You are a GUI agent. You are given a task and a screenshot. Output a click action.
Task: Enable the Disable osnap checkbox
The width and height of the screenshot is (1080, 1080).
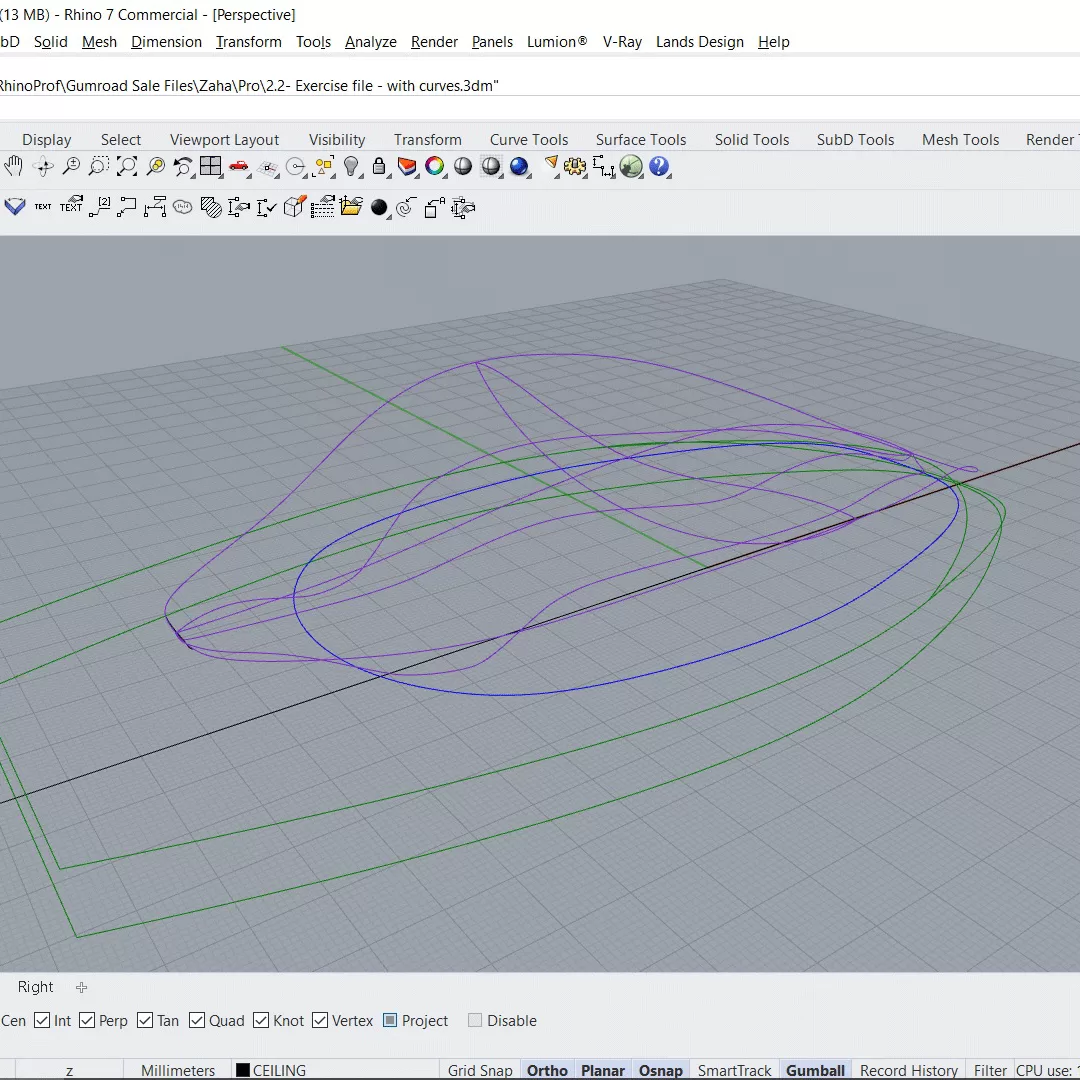[x=475, y=1020]
